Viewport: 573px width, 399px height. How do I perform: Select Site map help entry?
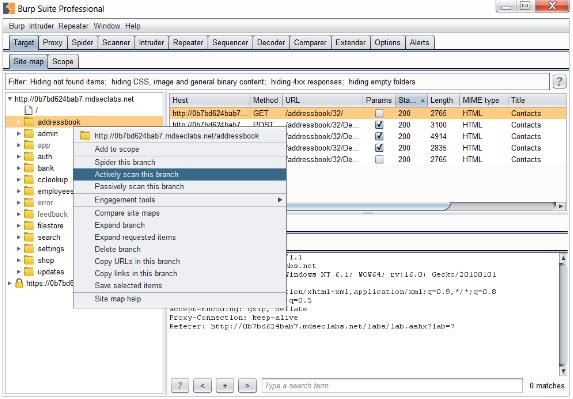point(180,299)
